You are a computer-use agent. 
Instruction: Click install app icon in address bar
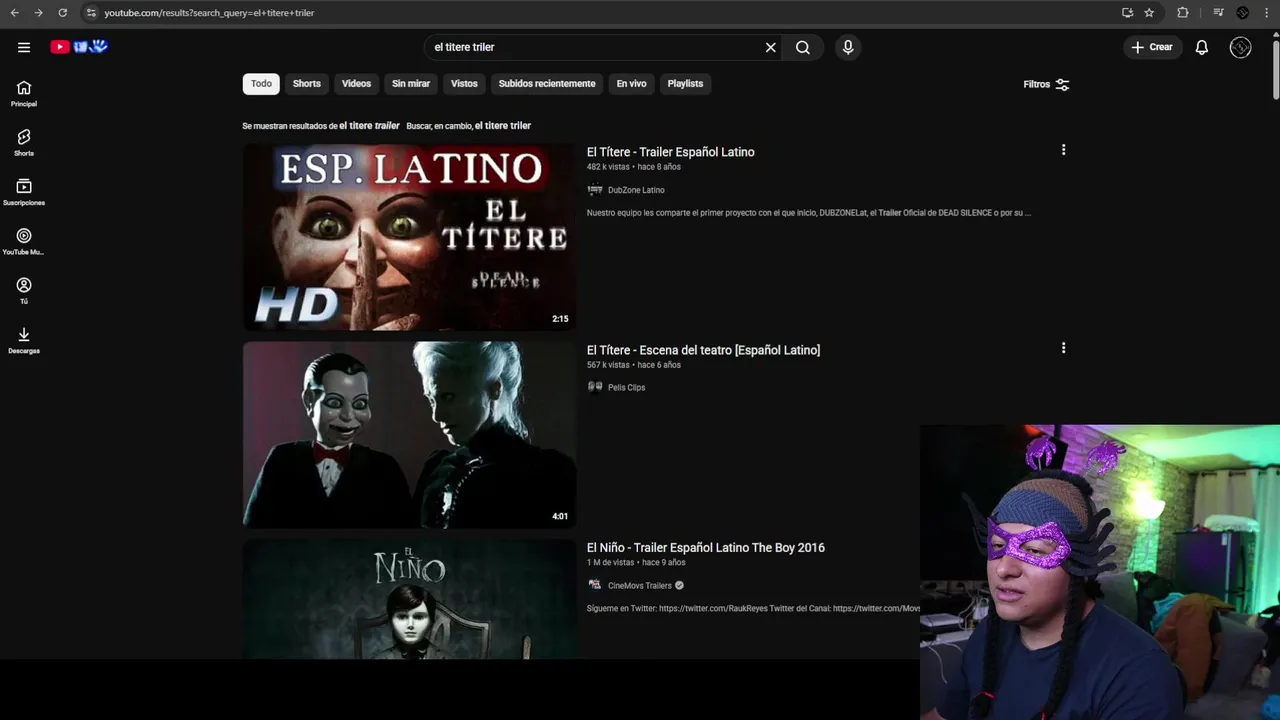[x=1127, y=13]
